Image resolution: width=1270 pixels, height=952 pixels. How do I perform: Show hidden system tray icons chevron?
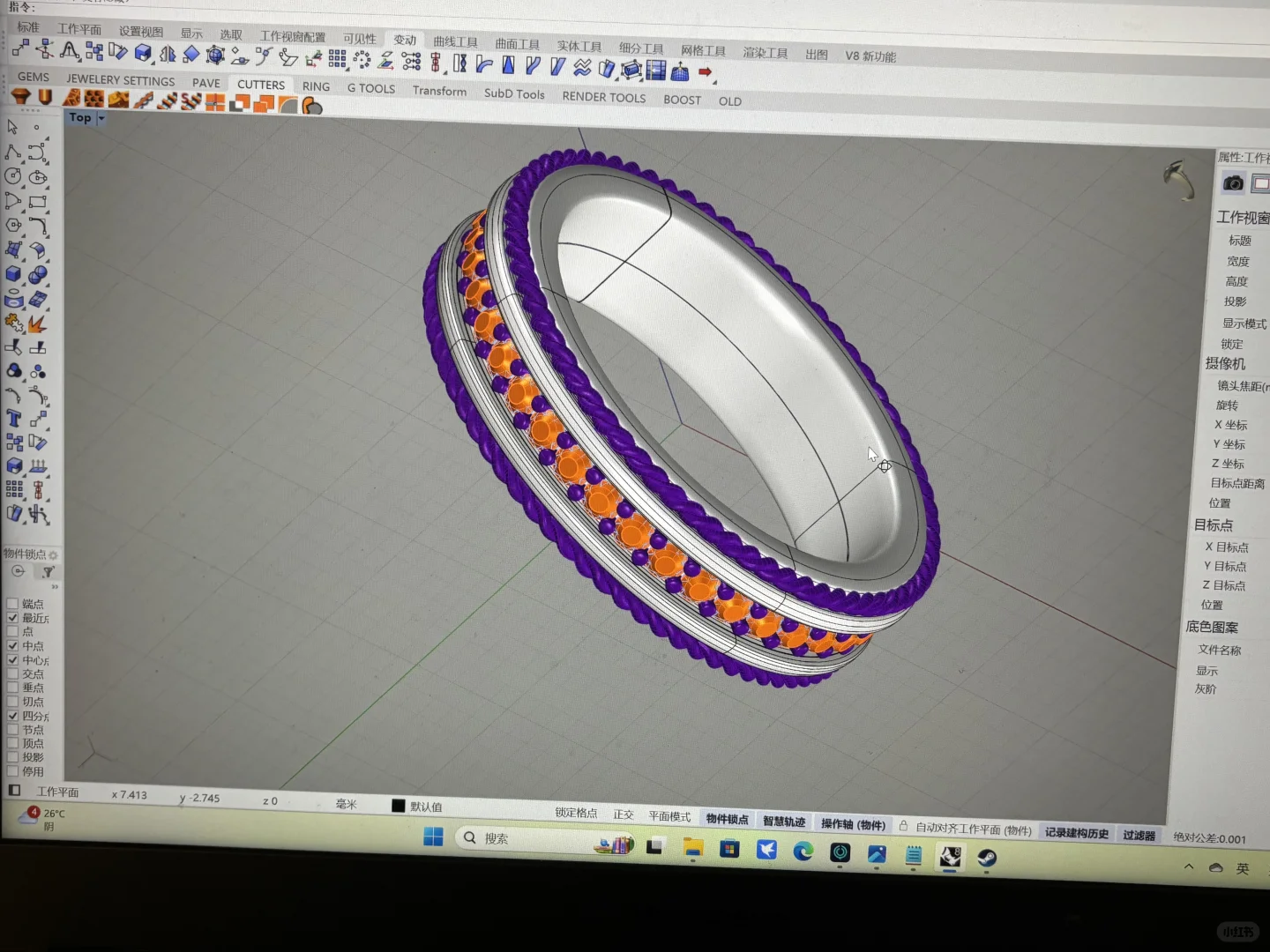pos(1189,867)
